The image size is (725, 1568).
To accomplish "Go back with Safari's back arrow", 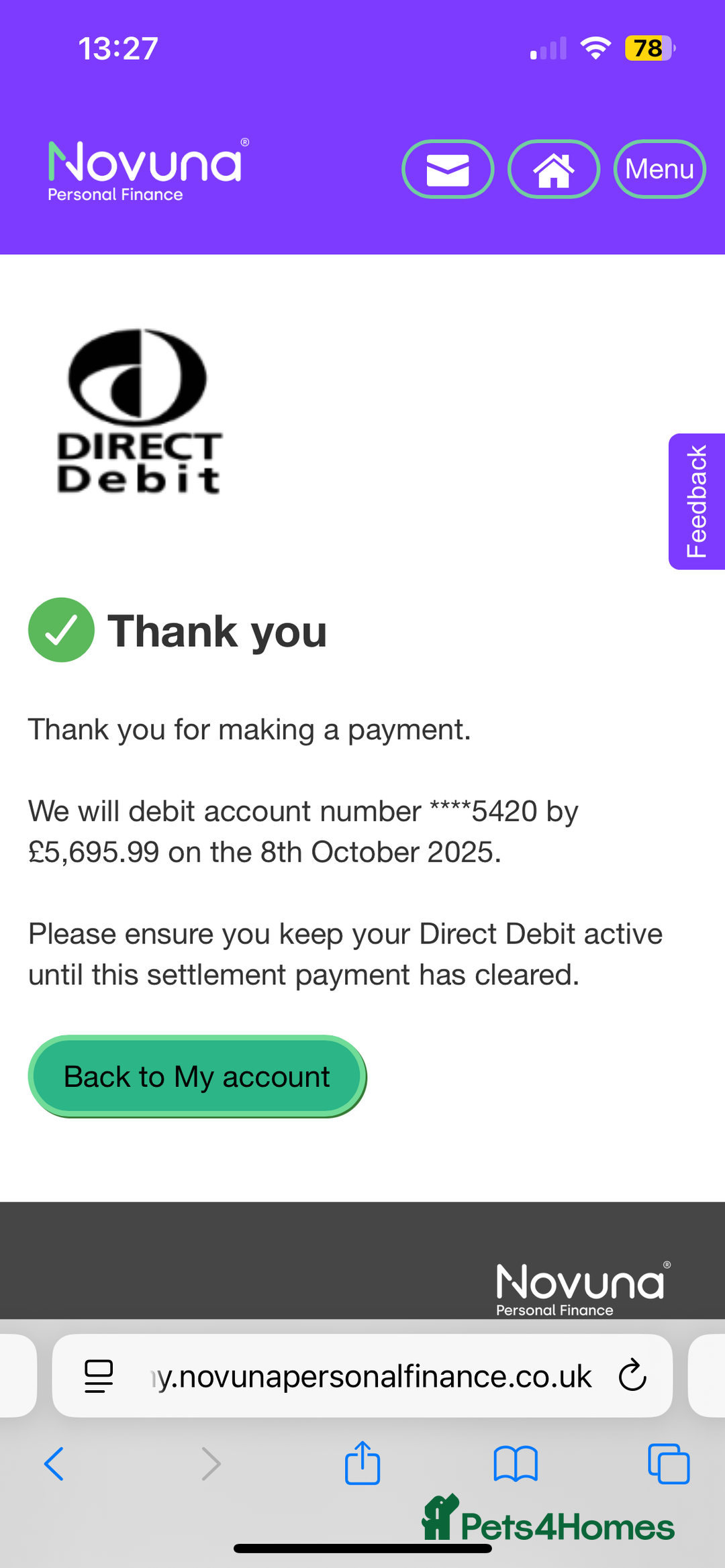I will (x=54, y=1463).
